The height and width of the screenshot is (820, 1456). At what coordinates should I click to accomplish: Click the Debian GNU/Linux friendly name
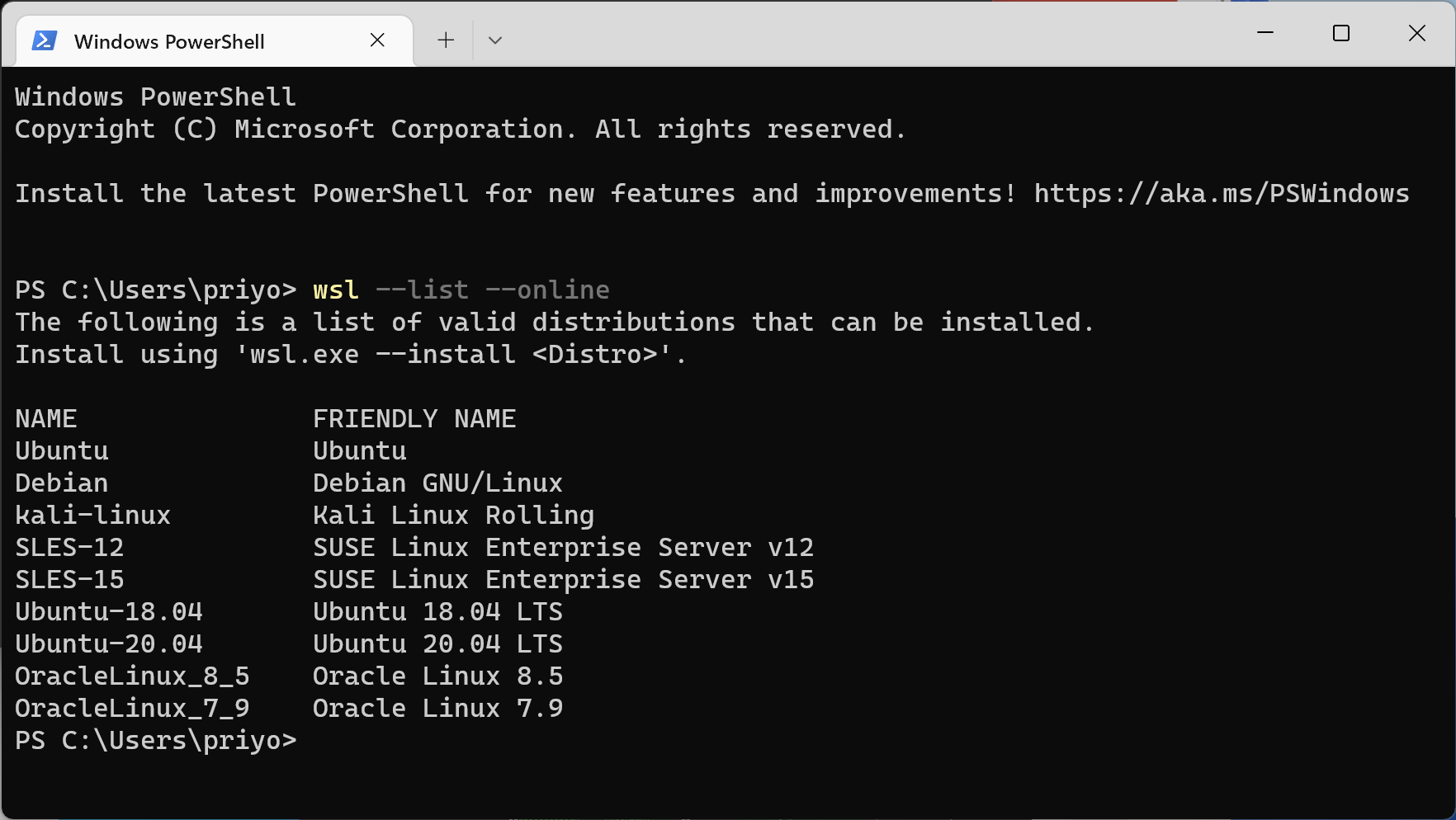(x=437, y=483)
